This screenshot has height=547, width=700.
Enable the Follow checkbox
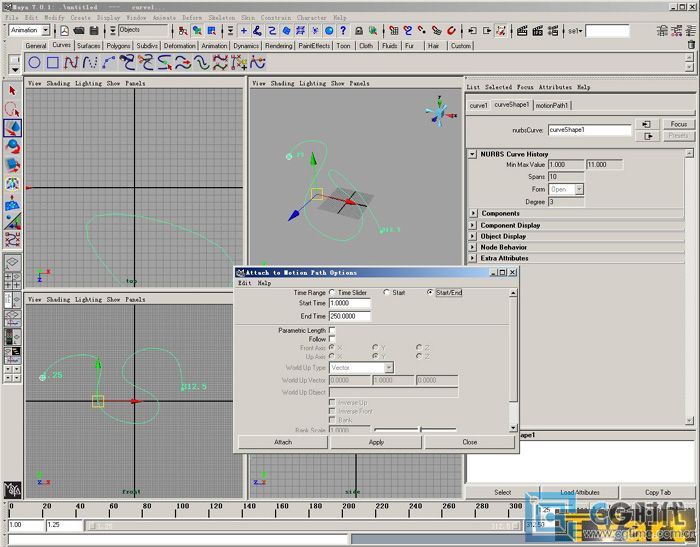(332, 339)
